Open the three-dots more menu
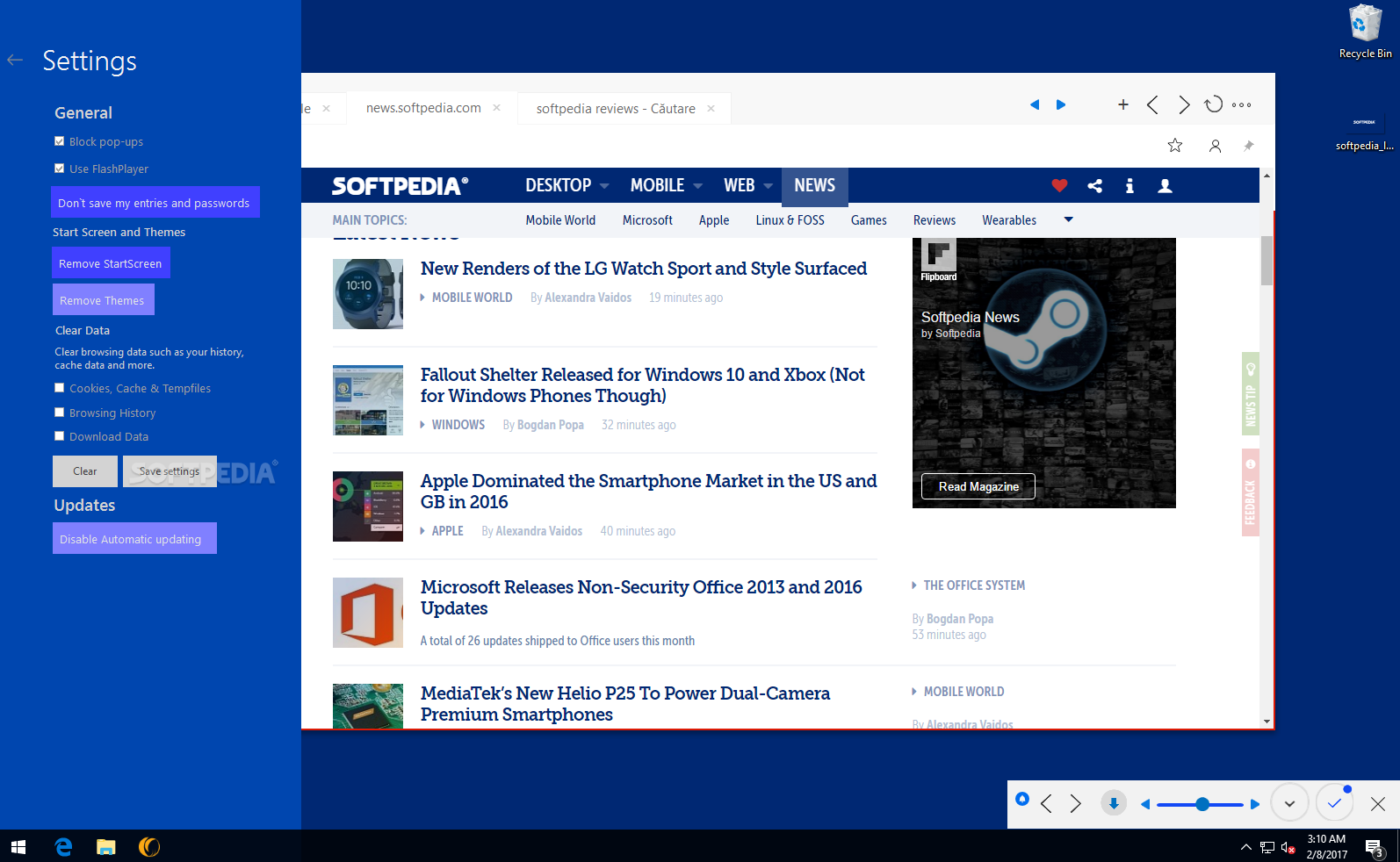The width and height of the screenshot is (1400, 862). pyautogui.click(x=1242, y=104)
